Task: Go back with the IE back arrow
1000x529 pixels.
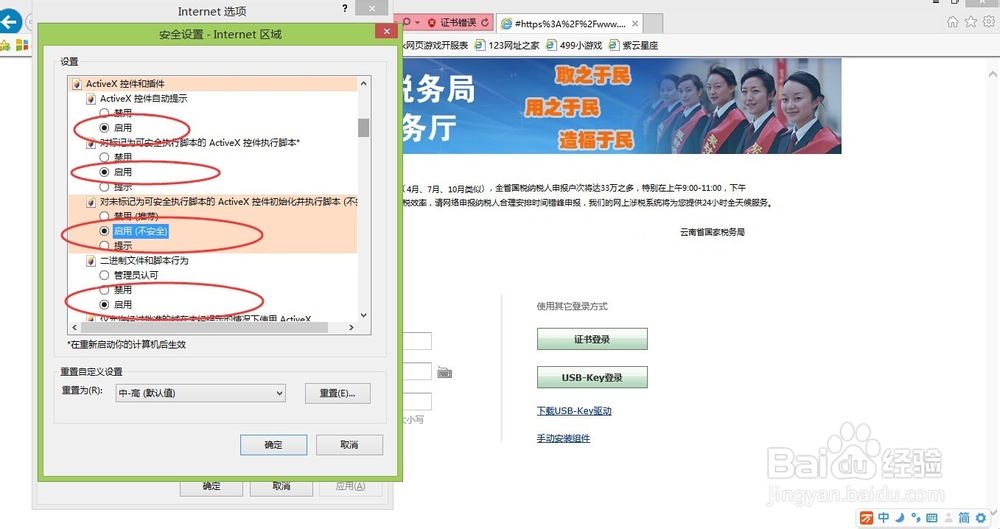Action: click(10, 22)
